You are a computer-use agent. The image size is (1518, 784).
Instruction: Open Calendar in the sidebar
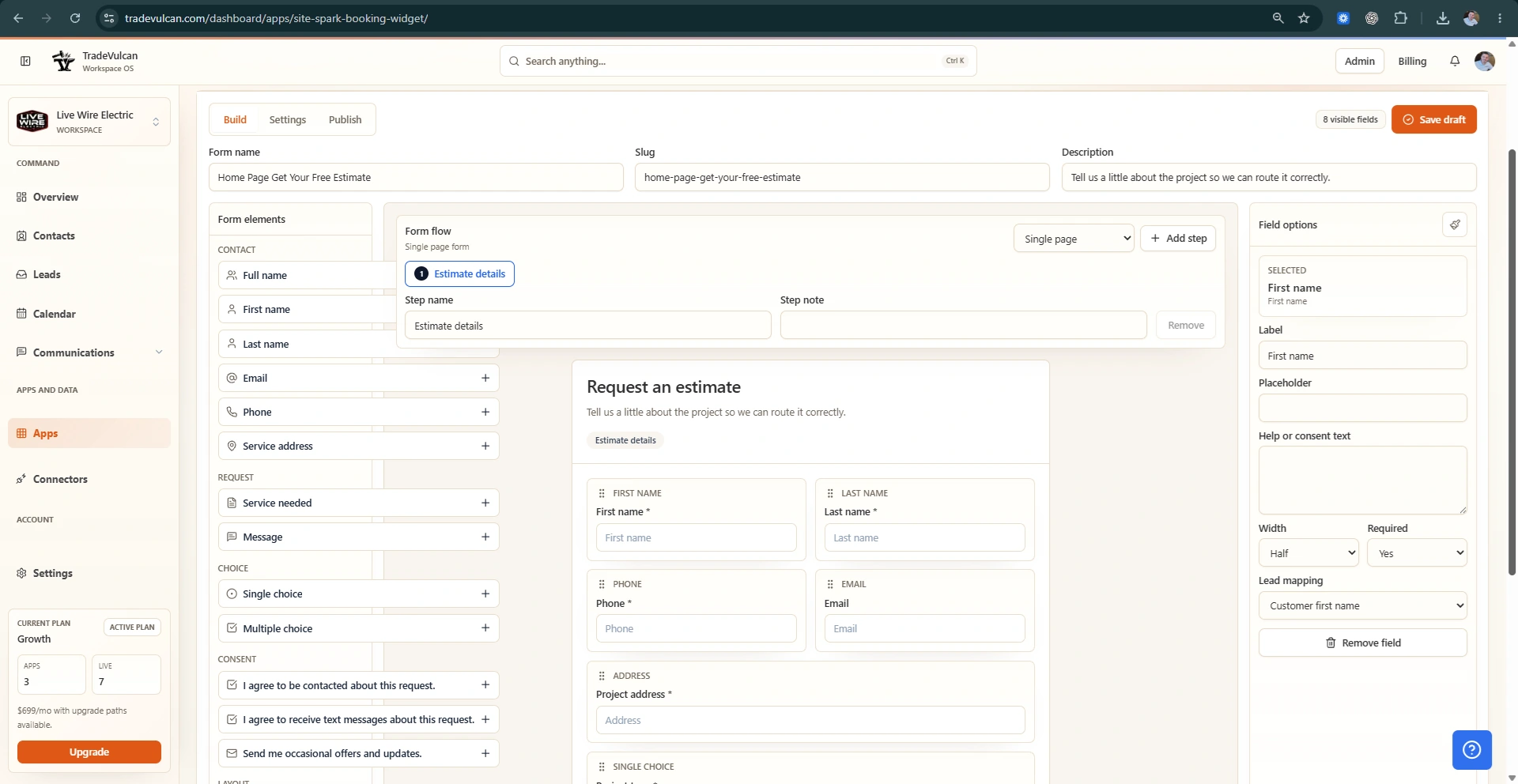click(x=89, y=314)
